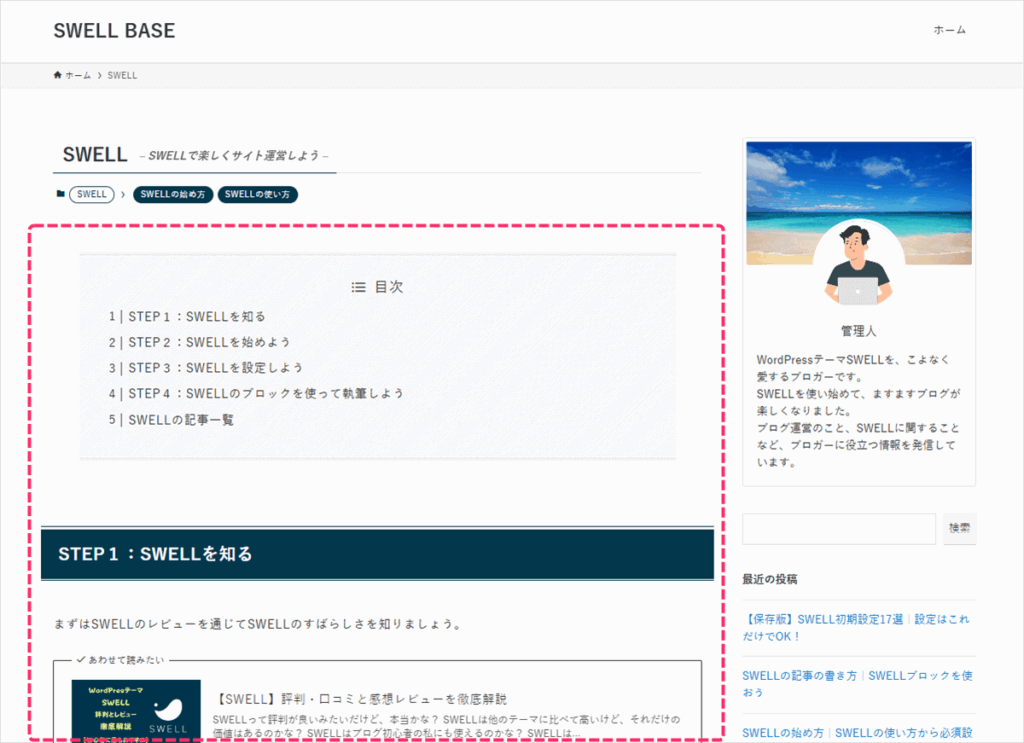Click the 検索 search button
The width and height of the screenshot is (1024, 743).
(x=960, y=529)
